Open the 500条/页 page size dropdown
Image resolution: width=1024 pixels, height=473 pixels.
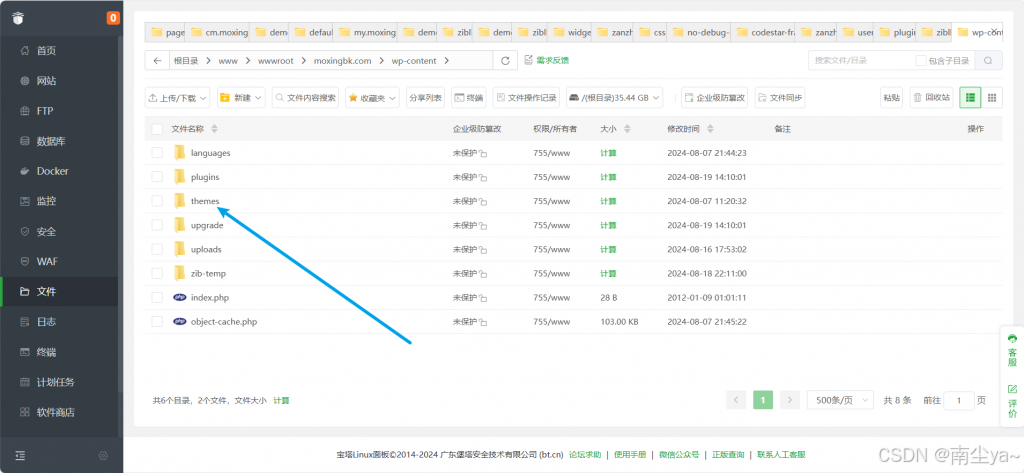pyautogui.click(x=840, y=400)
